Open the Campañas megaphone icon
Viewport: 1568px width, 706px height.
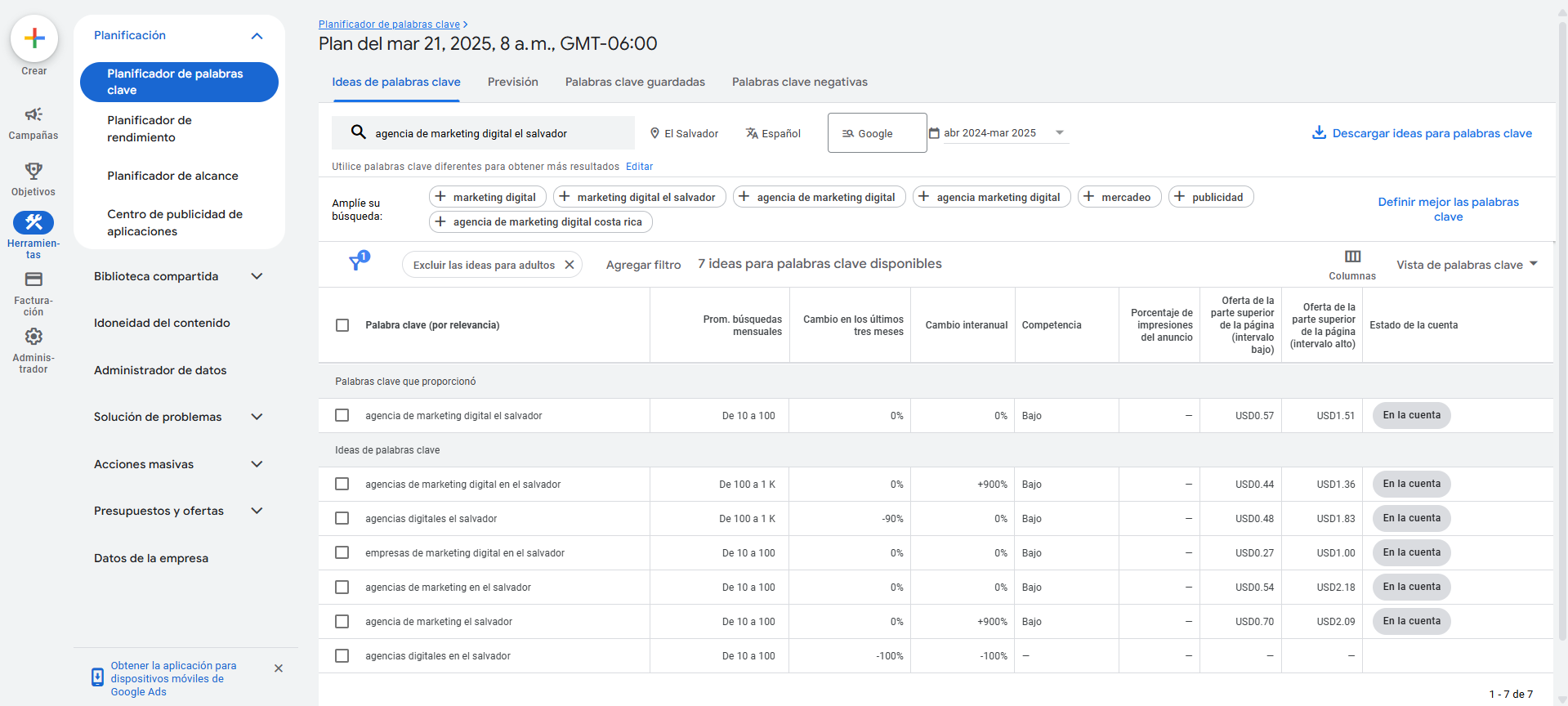[34, 114]
